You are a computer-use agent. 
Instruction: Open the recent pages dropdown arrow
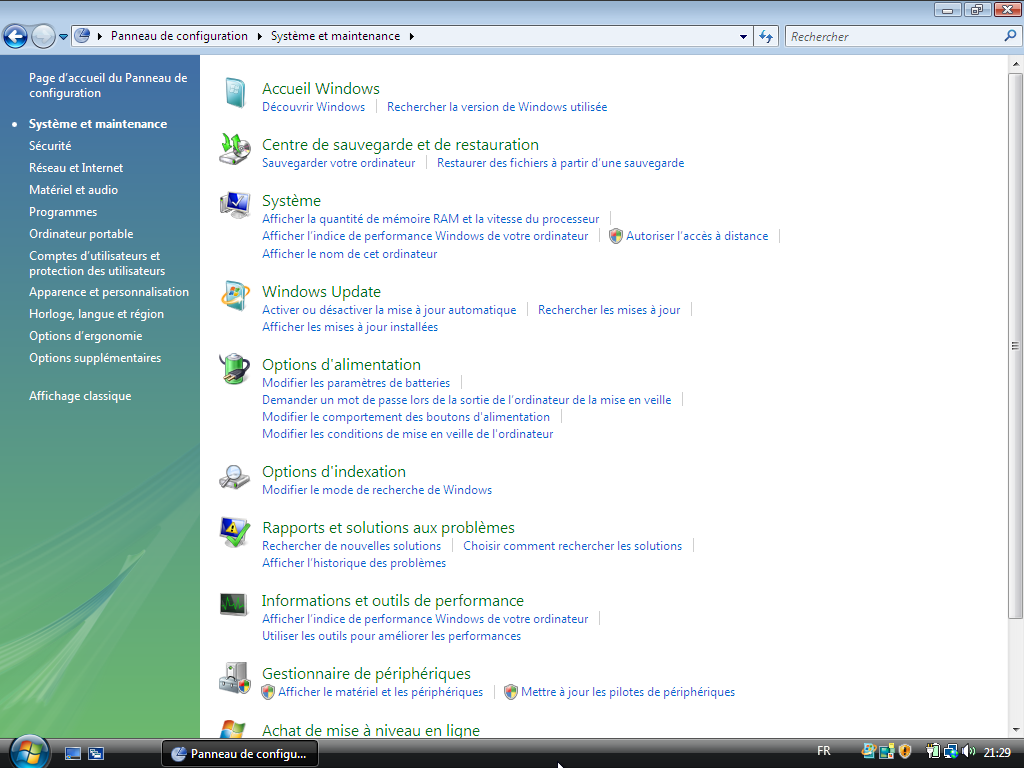[x=63, y=37]
